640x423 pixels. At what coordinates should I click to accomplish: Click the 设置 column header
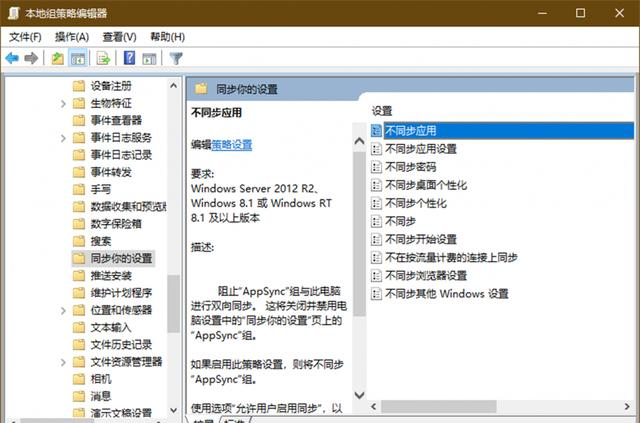point(382,111)
